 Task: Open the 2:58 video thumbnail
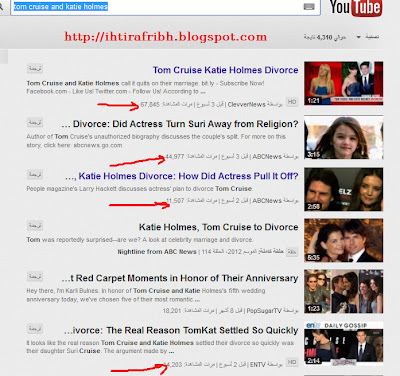tap(343, 189)
